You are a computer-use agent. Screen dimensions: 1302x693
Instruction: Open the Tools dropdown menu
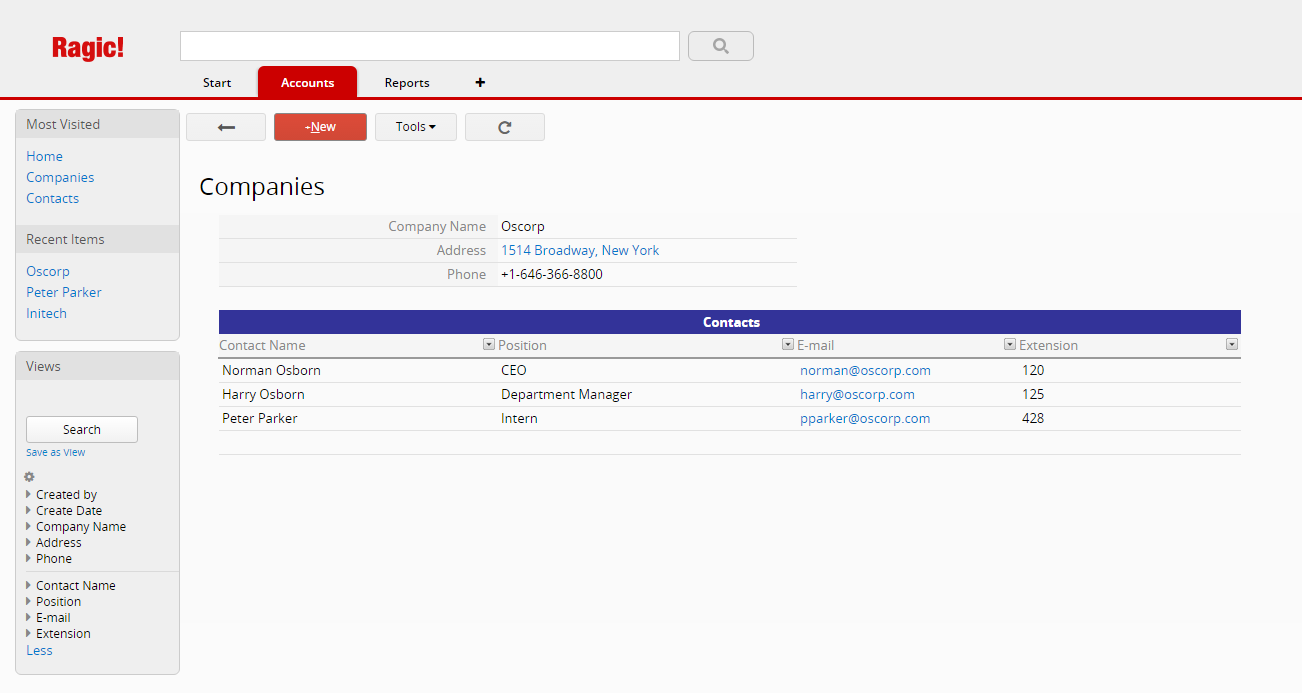(416, 127)
